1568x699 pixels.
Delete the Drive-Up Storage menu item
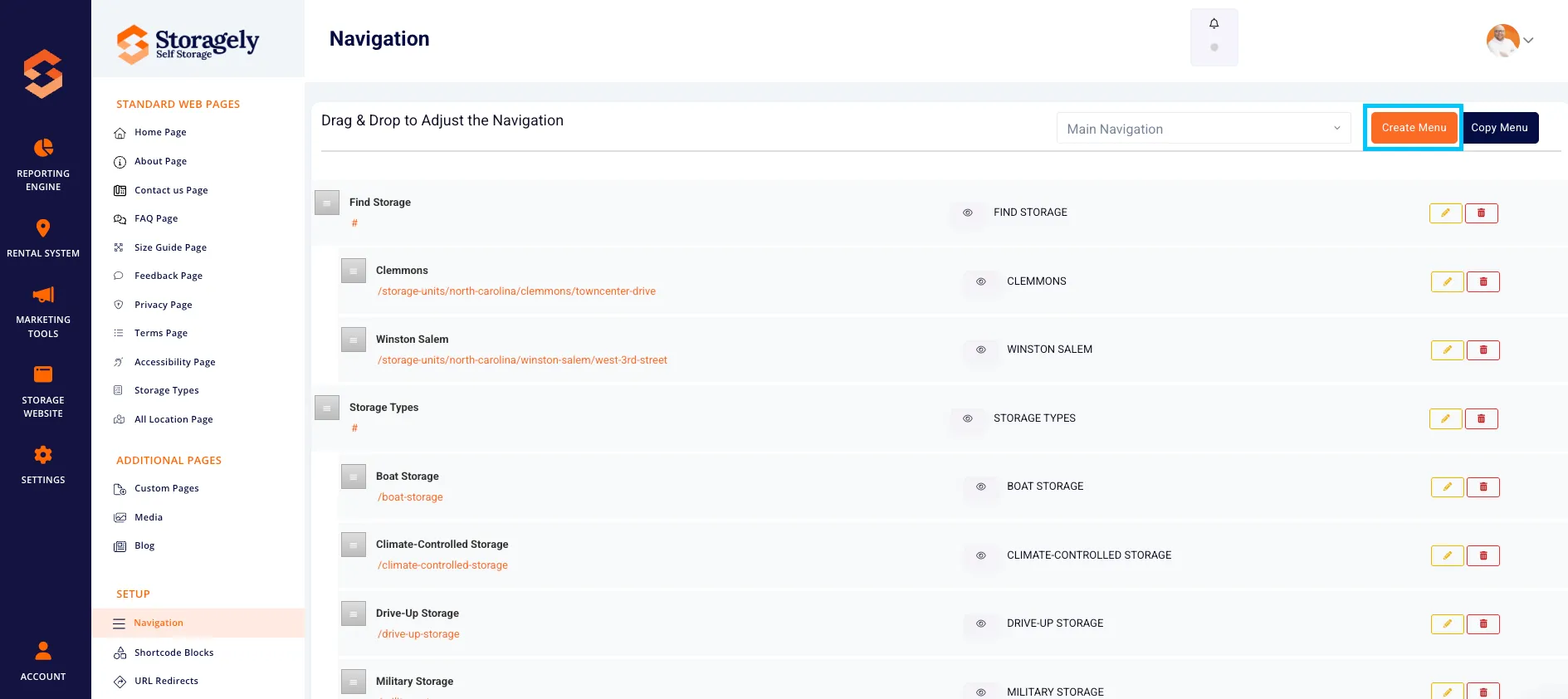1483,624
